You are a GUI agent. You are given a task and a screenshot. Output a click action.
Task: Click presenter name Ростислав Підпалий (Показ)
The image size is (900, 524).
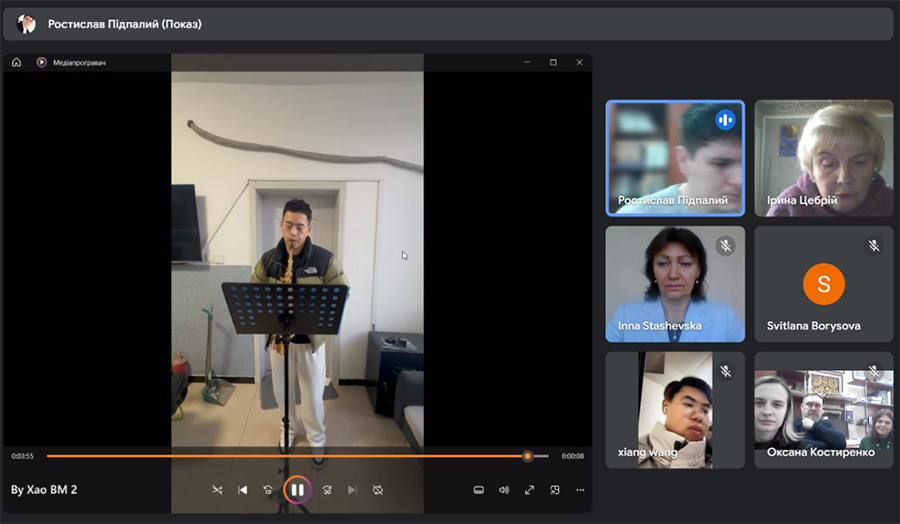point(125,24)
